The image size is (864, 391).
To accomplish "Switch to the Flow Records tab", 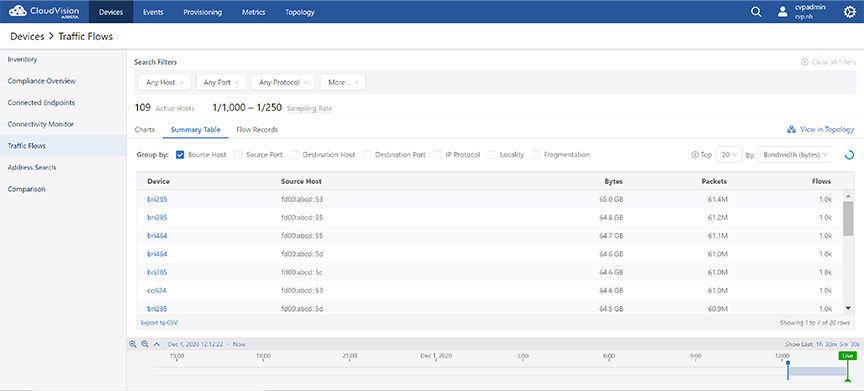I will pos(257,130).
